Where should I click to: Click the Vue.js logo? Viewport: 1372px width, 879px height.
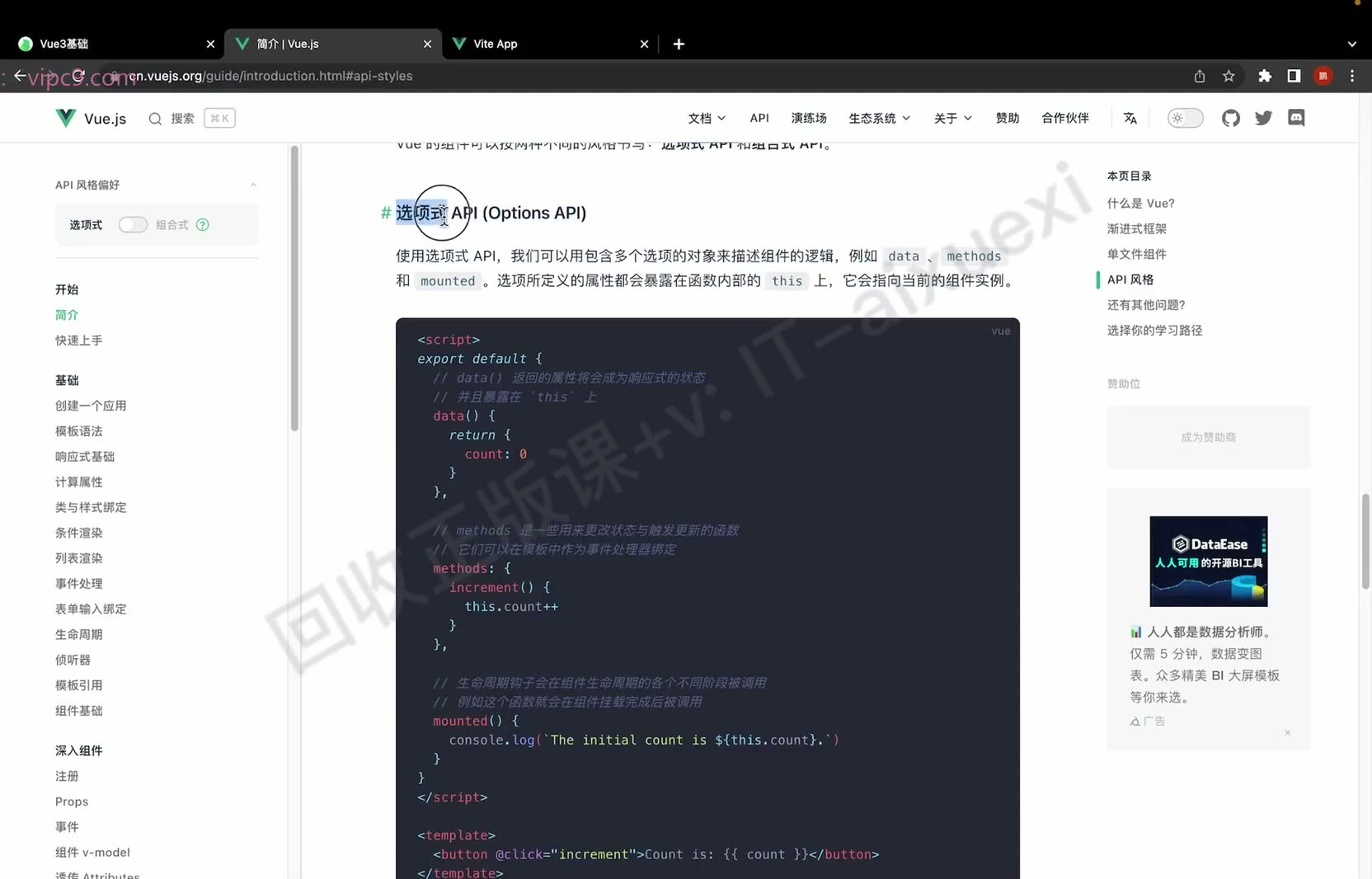(x=91, y=118)
